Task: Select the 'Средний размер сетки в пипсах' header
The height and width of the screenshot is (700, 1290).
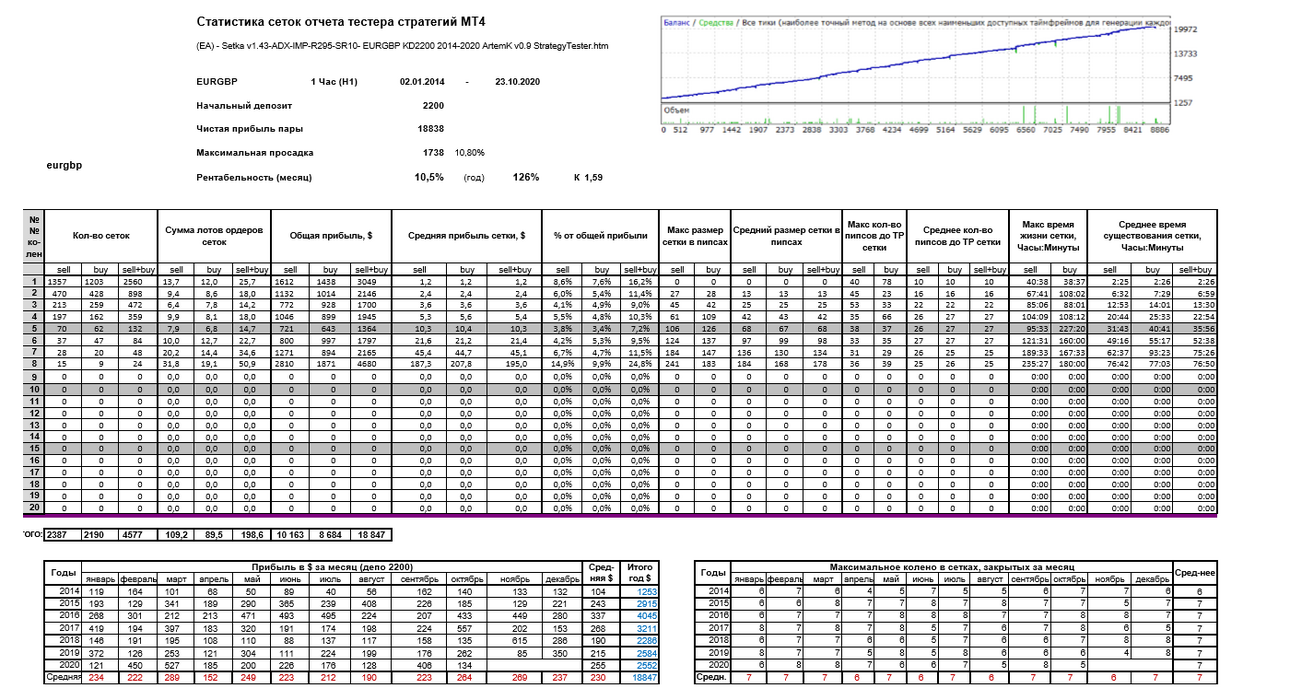Action: tap(786, 236)
